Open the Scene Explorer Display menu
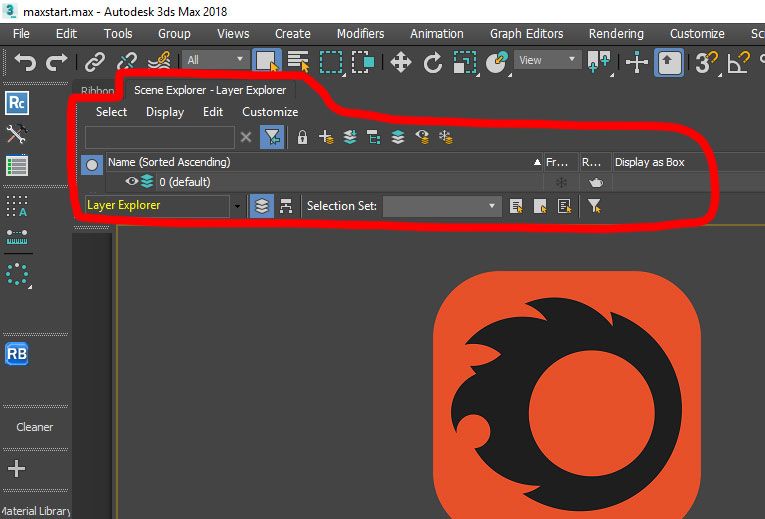Image resolution: width=765 pixels, height=519 pixels. [x=165, y=112]
